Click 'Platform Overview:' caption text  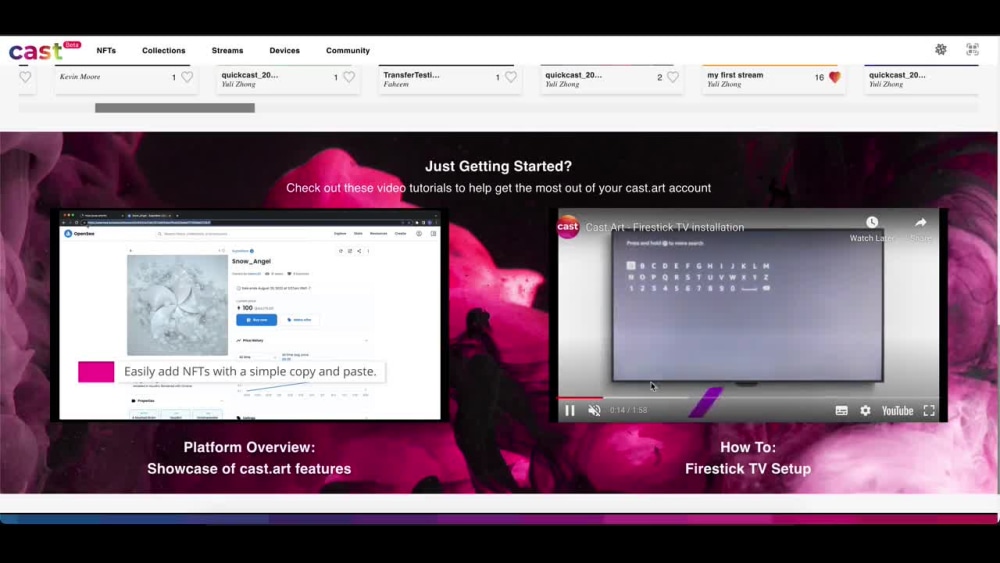pyautogui.click(x=249, y=447)
